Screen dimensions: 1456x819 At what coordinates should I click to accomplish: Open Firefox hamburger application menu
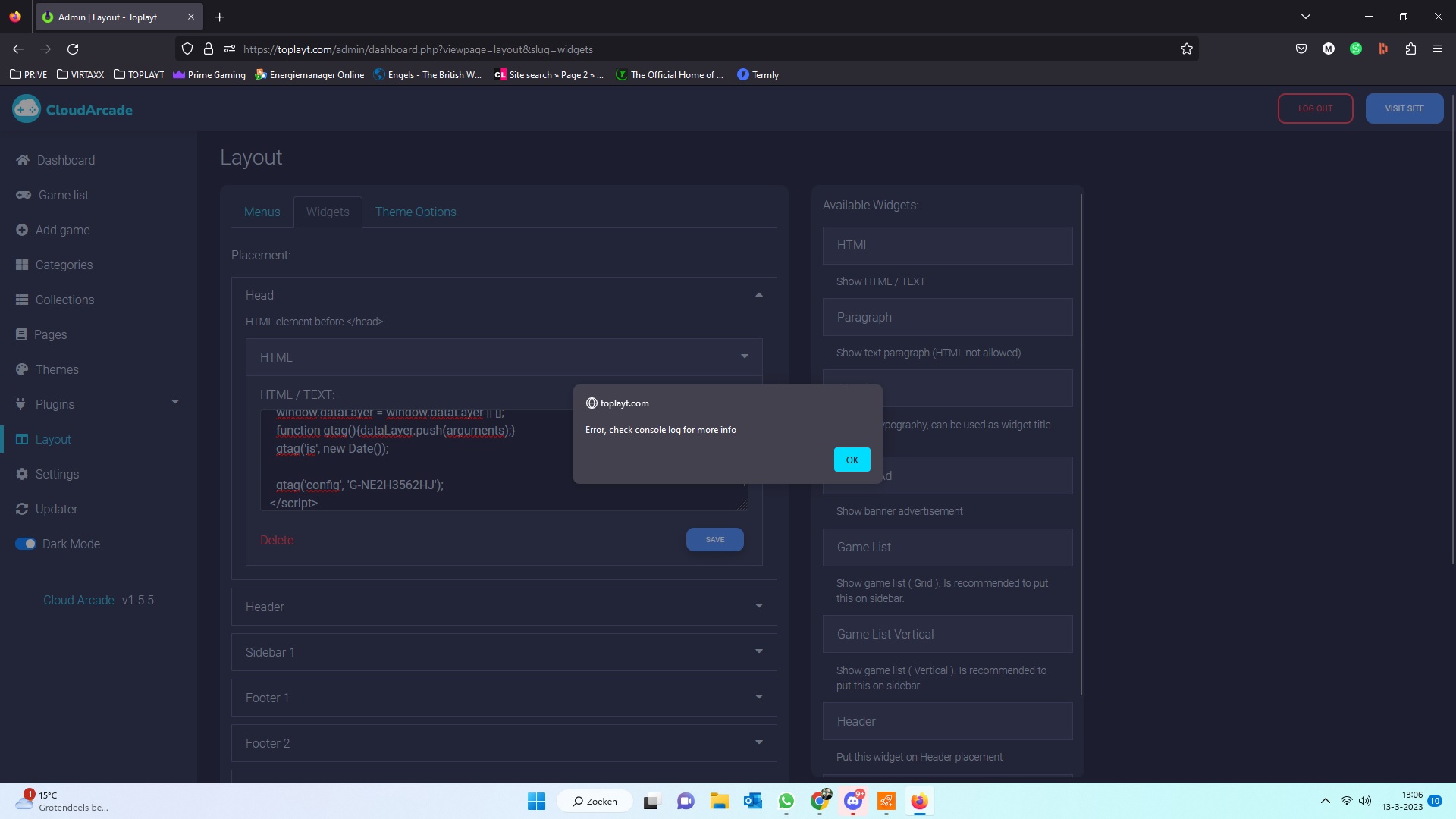click(x=1438, y=49)
